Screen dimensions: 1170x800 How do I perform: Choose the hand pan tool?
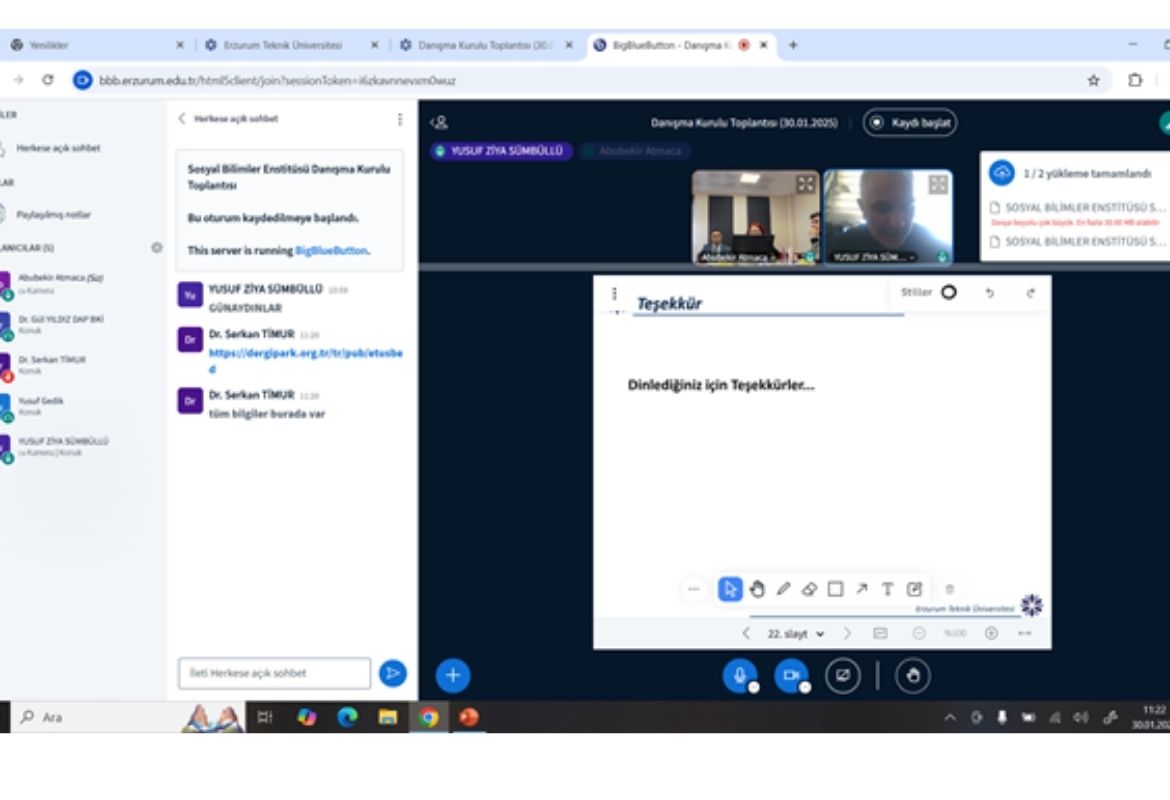[758, 589]
